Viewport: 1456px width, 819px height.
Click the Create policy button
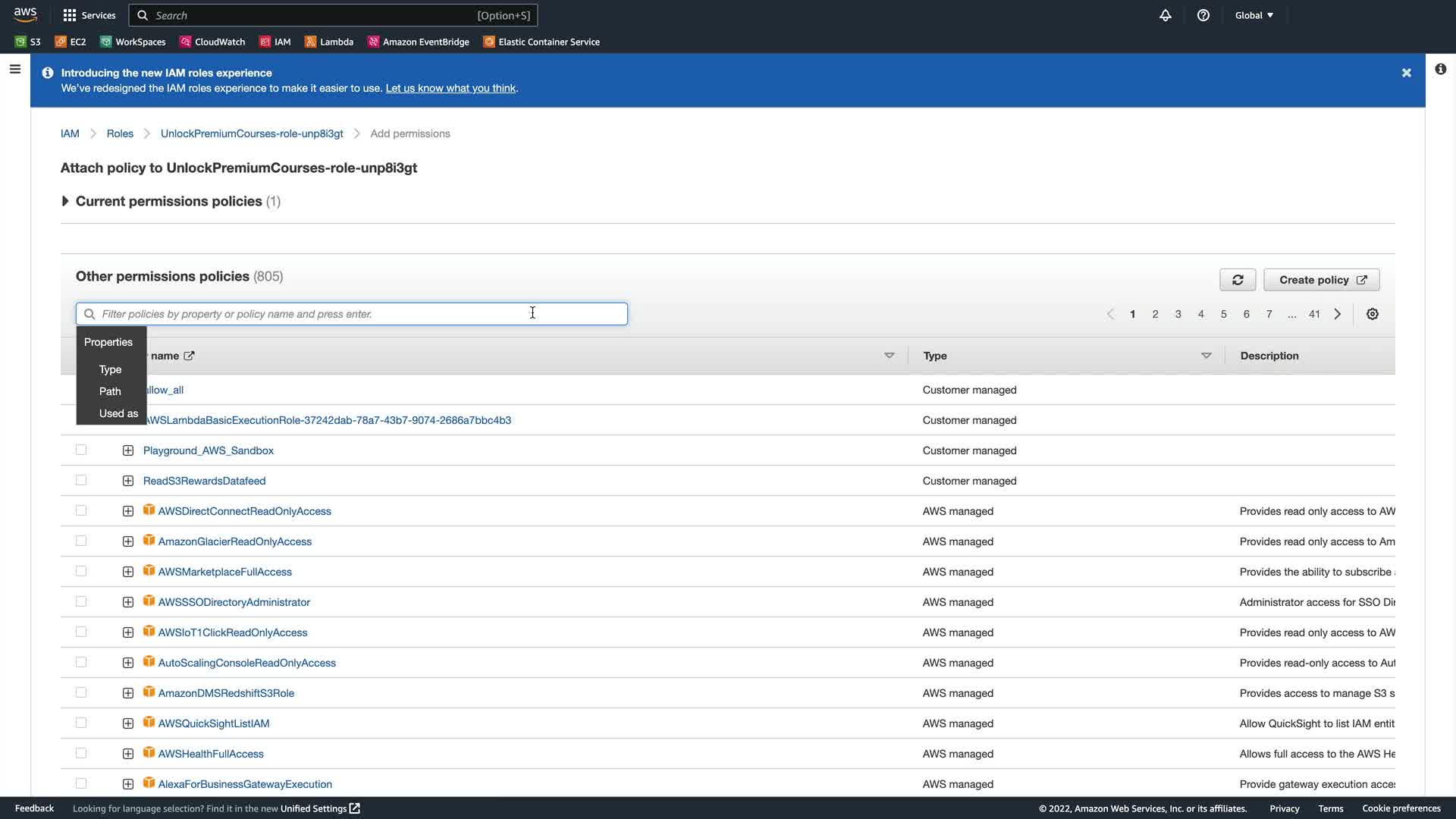coord(1321,280)
